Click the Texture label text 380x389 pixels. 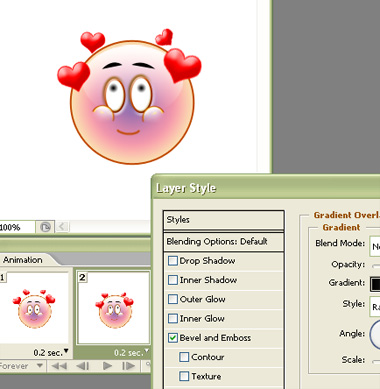click(x=206, y=376)
